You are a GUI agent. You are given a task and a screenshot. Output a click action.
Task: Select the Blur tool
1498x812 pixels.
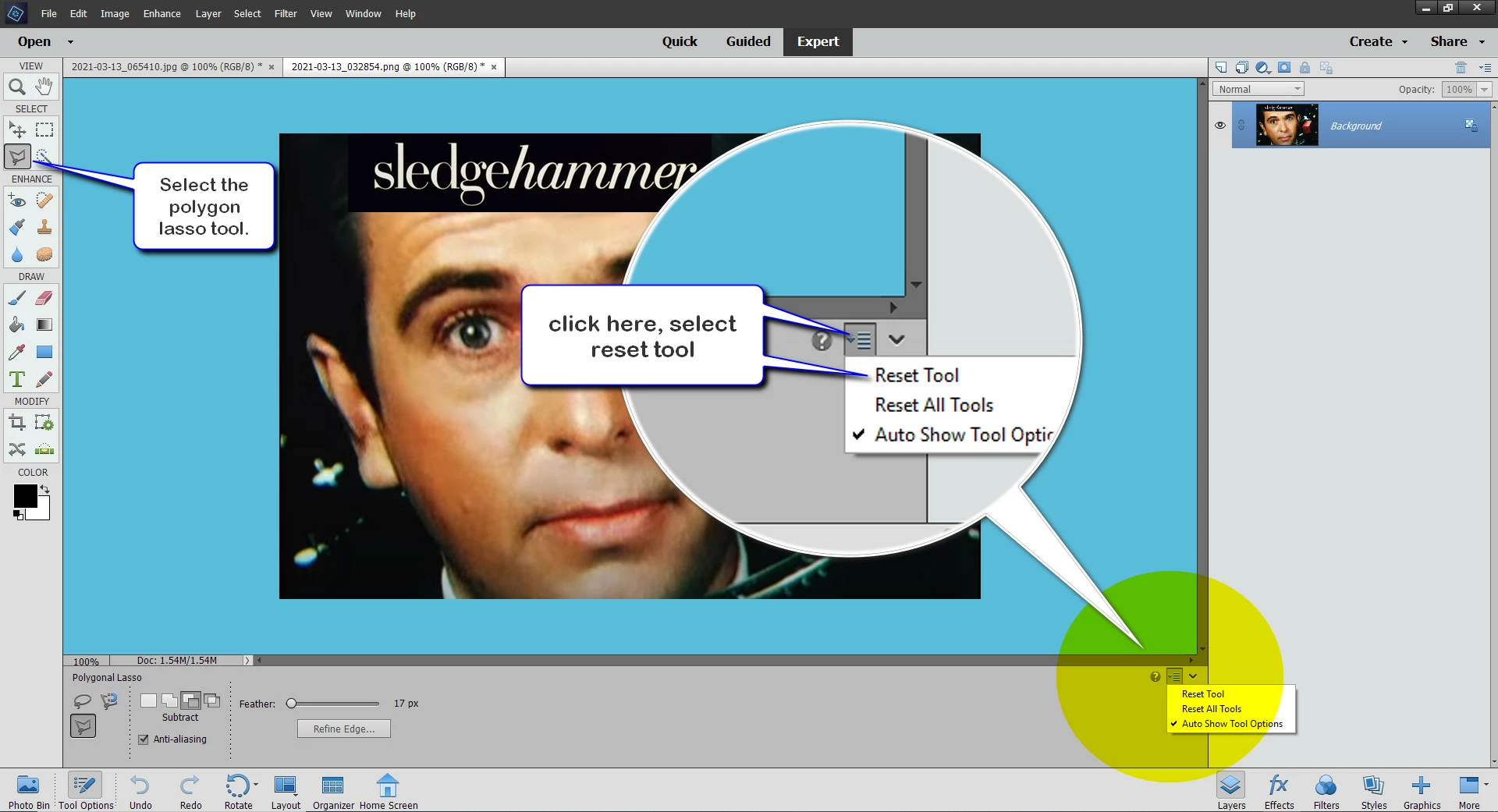coord(17,254)
